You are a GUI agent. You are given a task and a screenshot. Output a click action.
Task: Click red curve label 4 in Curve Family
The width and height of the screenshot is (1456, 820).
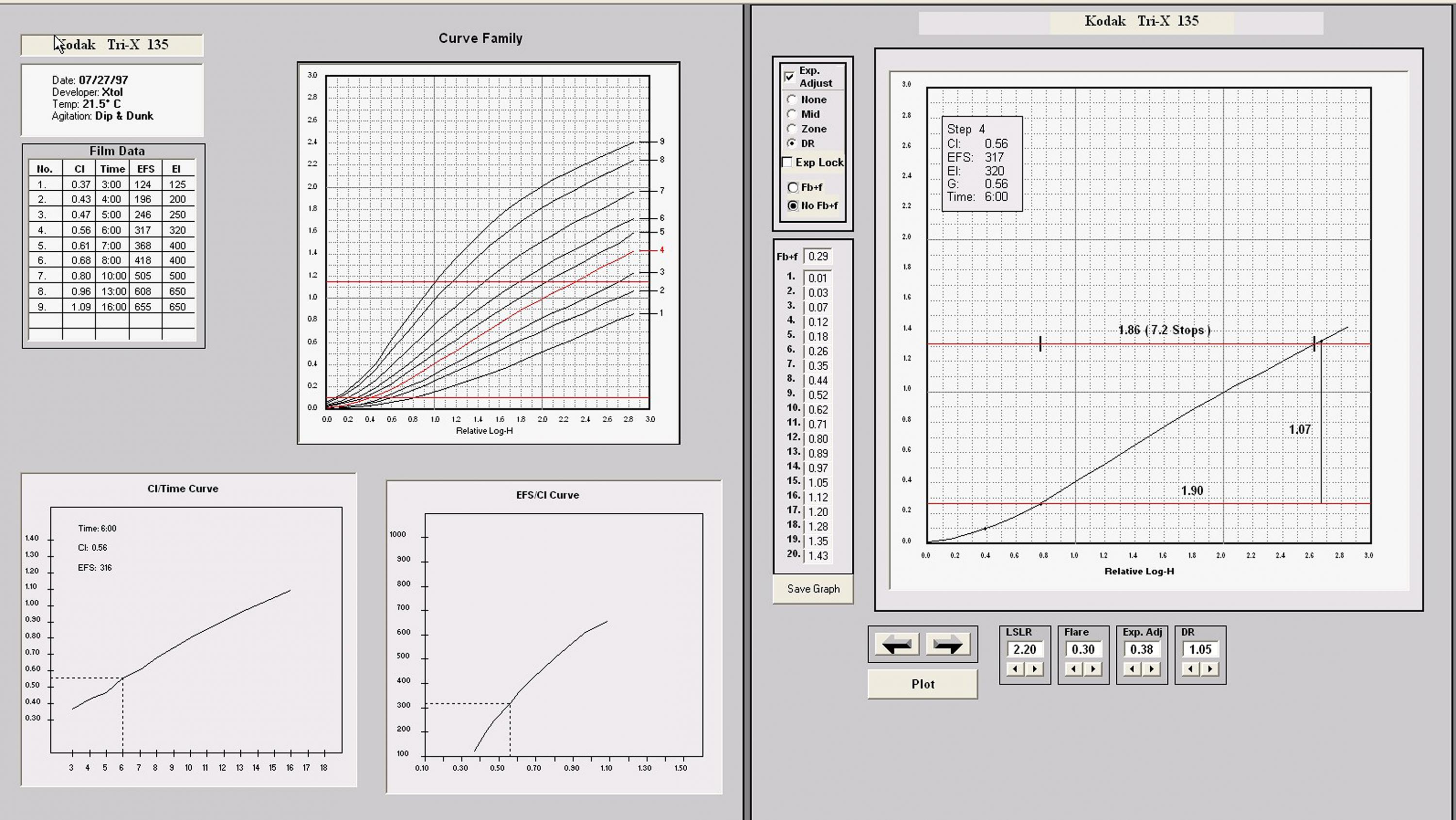662,250
